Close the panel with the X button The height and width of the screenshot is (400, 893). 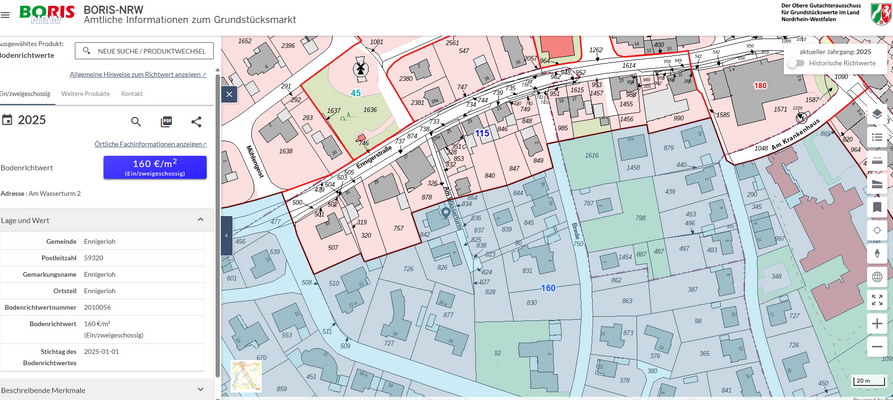pos(229,94)
